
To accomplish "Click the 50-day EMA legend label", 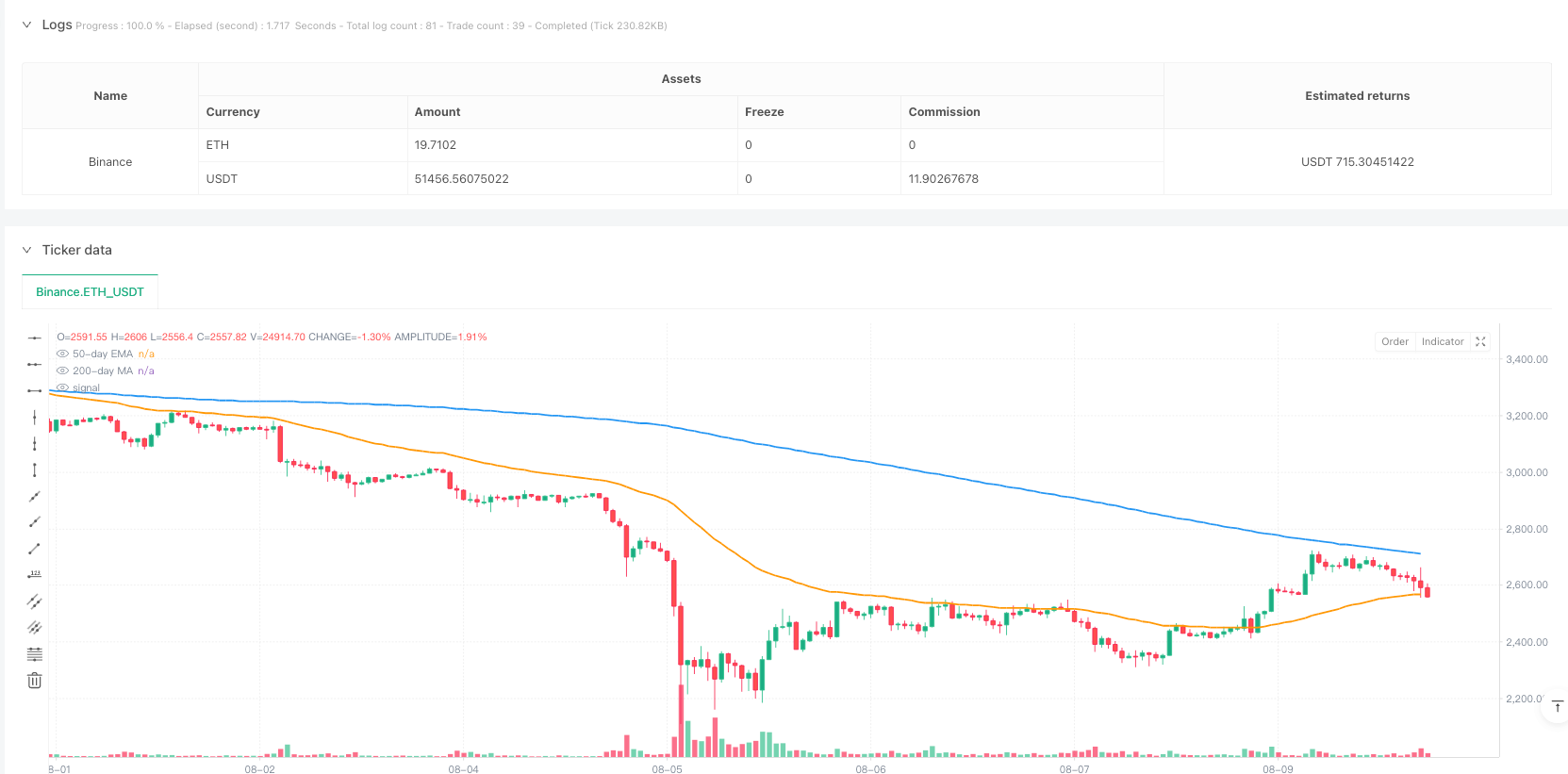I will (103, 354).
